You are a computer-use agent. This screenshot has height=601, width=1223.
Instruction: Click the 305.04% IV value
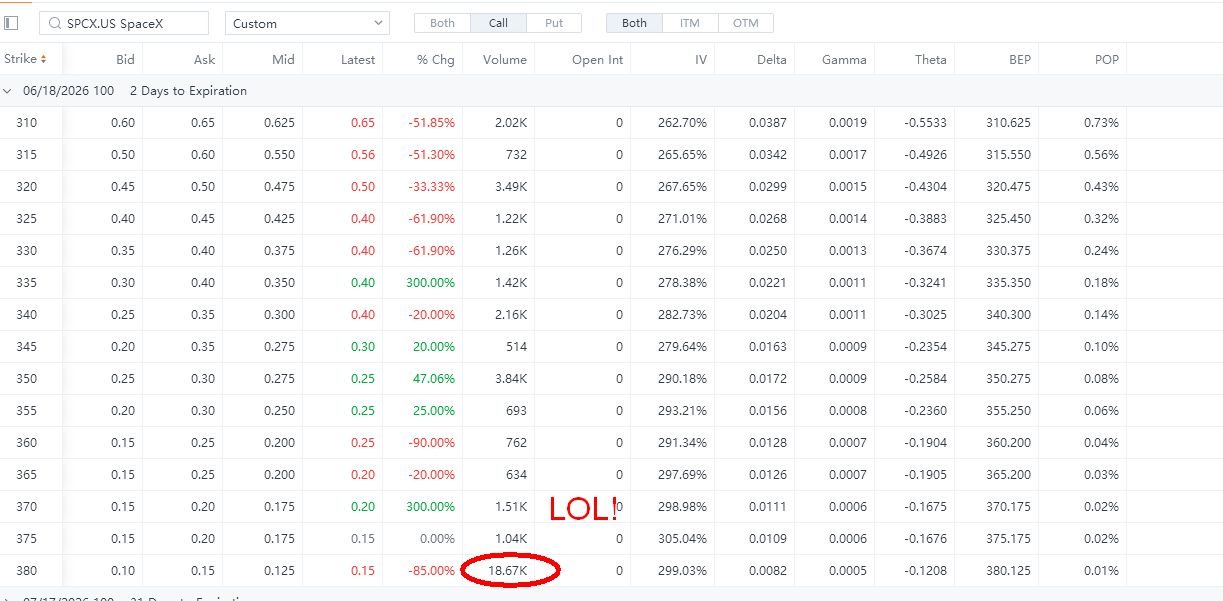click(x=682, y=539)
